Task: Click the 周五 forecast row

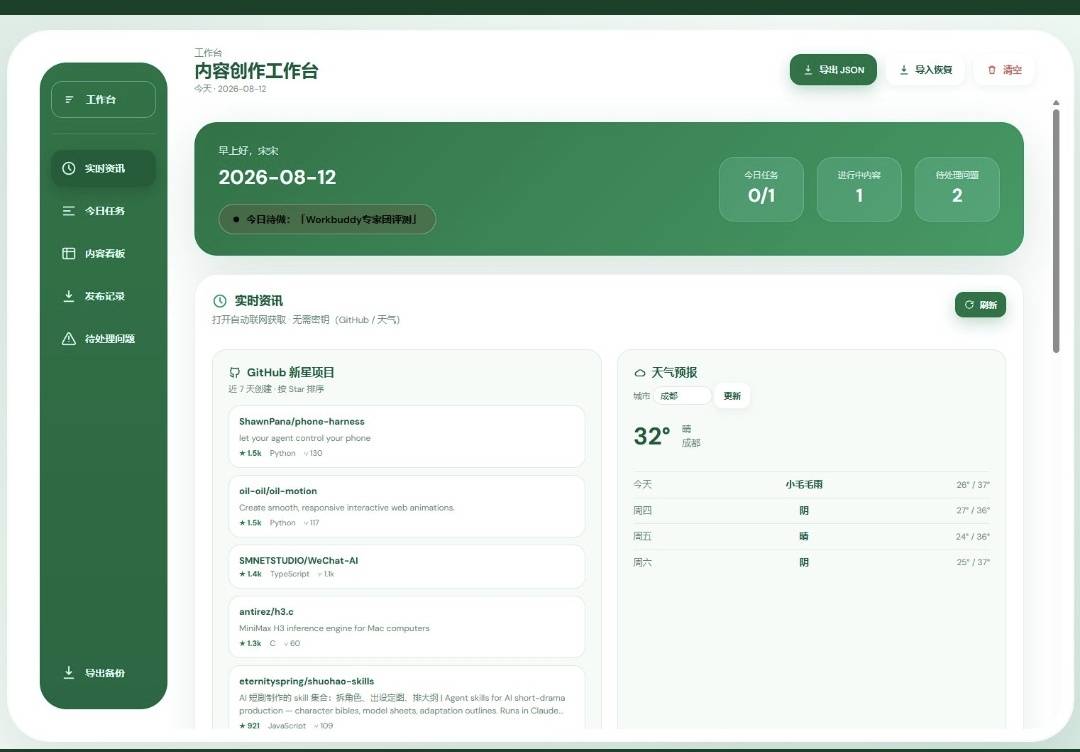Action: [x=811, y=536]
